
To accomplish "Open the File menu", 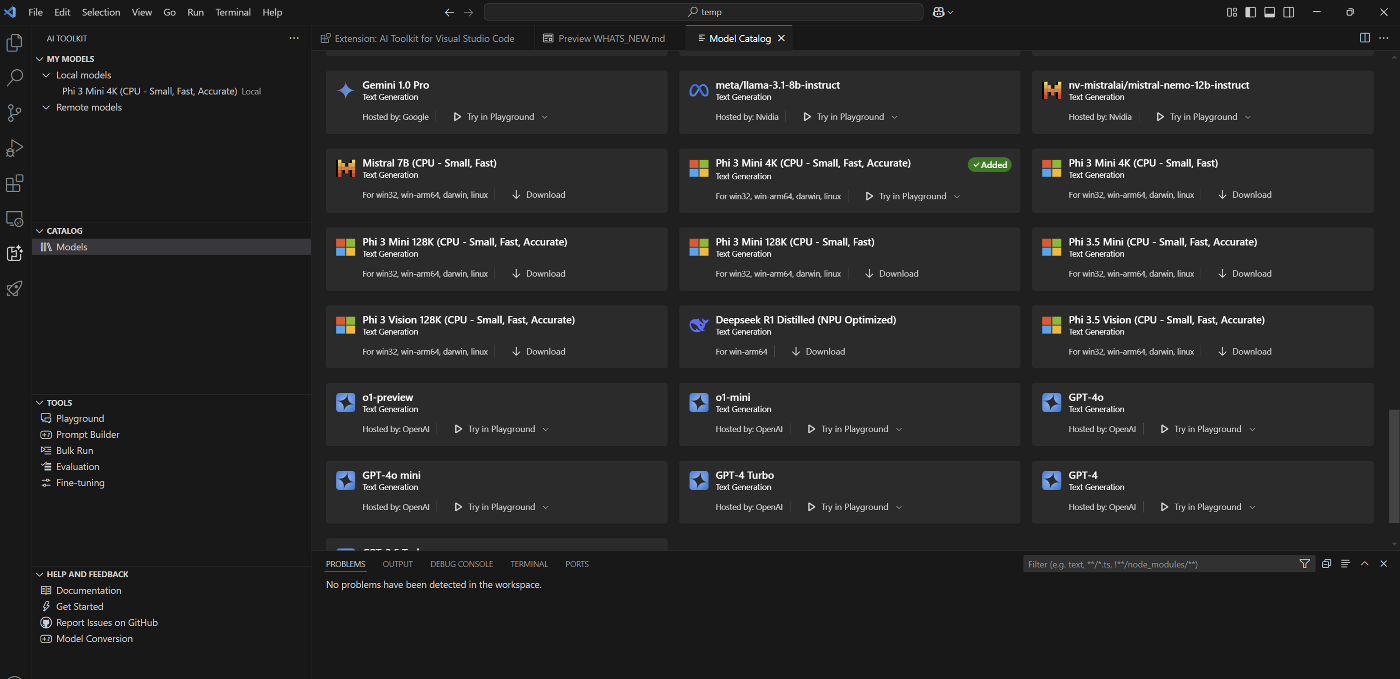I will (x=36, y=12).
